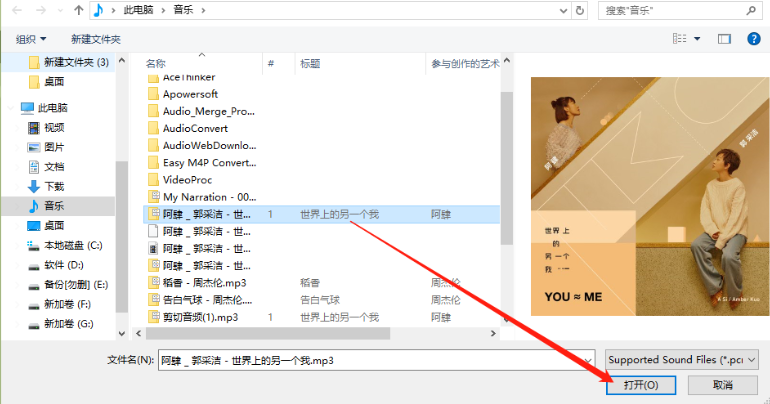Viewport: 770px width, 404px height.
Task: Click the 文件名(N) input field
Action: pos(376,361)
